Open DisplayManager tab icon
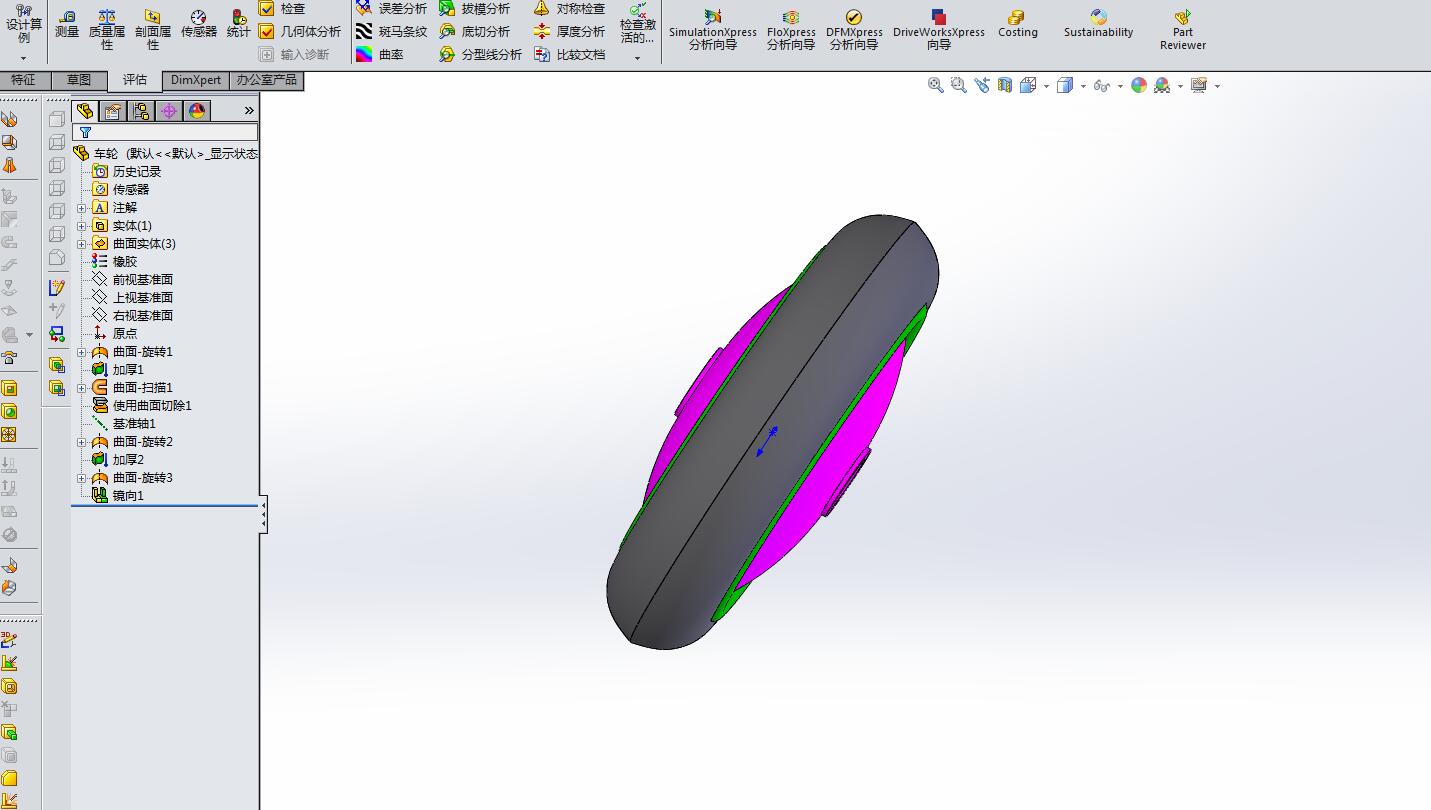 197,111
